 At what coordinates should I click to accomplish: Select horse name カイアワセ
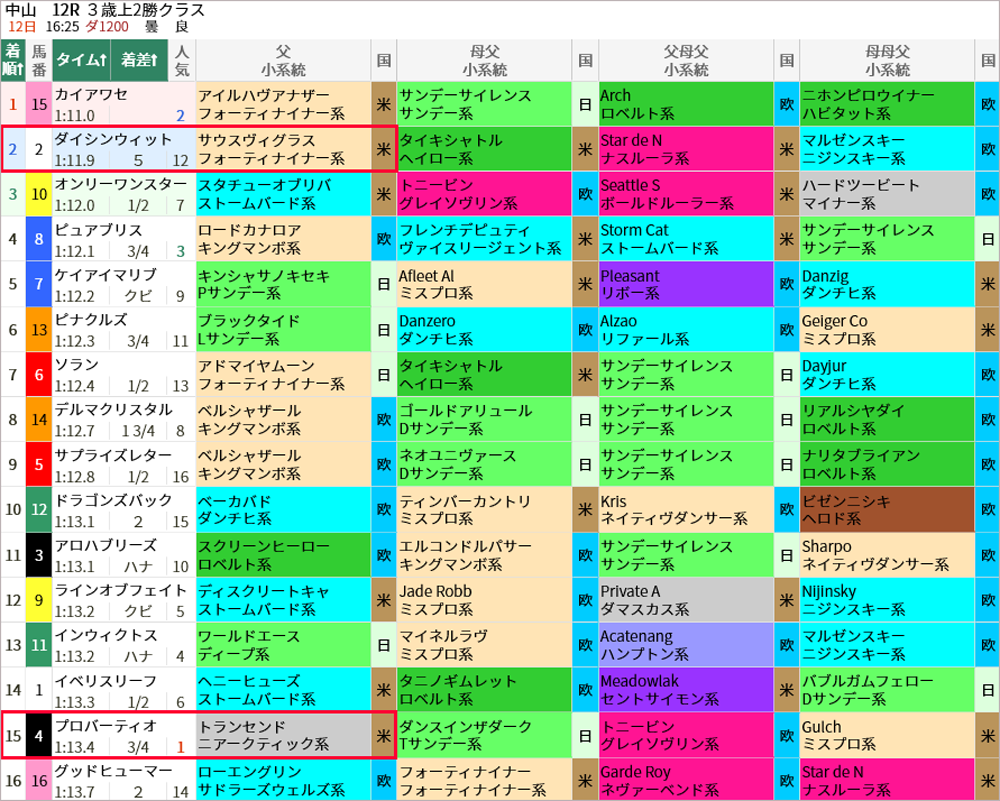pyautogui.click(x=91, y=95)
